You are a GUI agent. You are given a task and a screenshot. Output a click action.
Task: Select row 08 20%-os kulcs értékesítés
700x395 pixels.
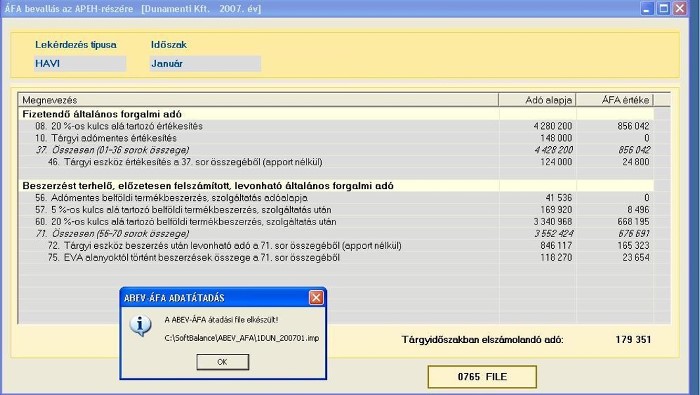(x=336, y=126)
